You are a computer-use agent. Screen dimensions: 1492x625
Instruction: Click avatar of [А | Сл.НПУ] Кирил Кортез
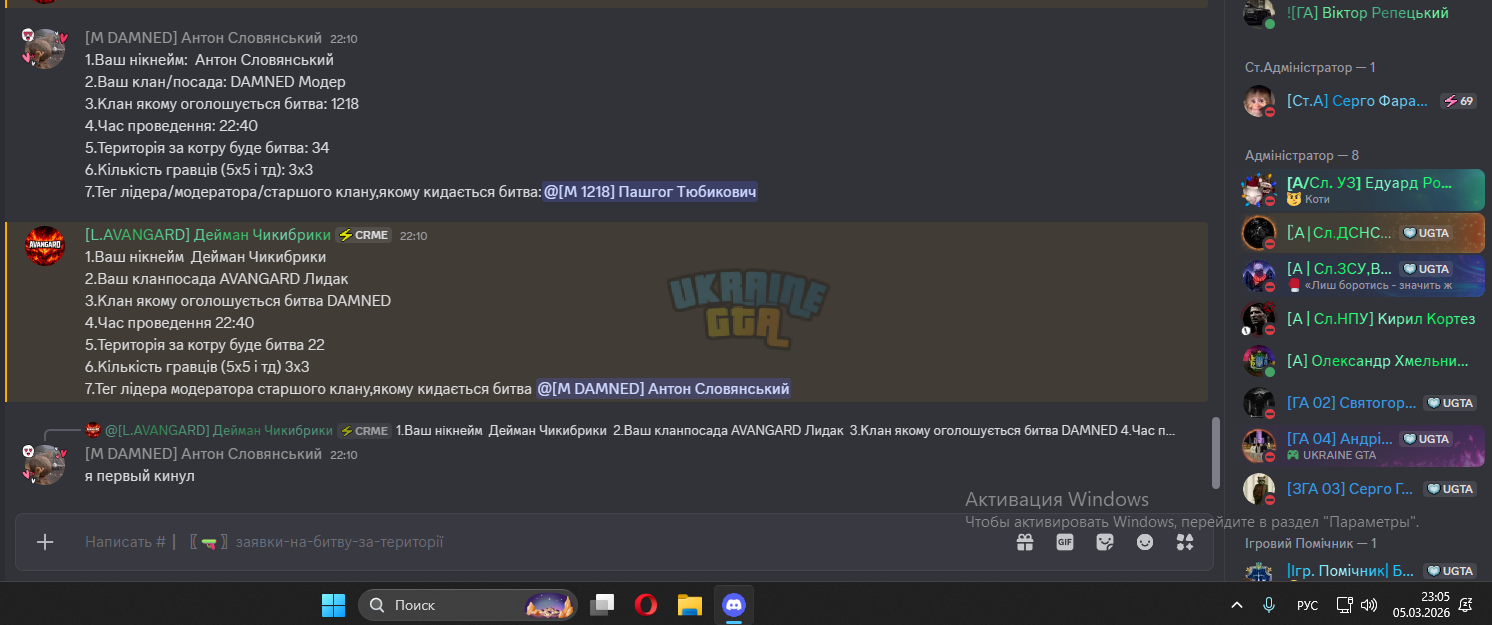pyautogui.click(x=1258, y=319)
